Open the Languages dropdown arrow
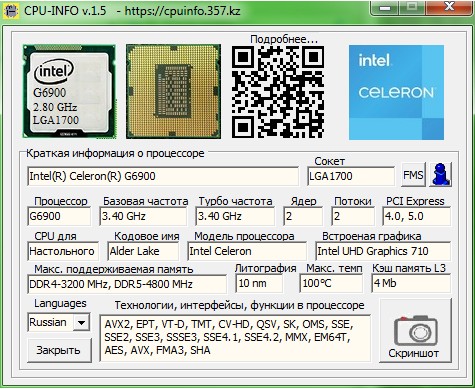 pyautogui.click(x=81, y=322)
